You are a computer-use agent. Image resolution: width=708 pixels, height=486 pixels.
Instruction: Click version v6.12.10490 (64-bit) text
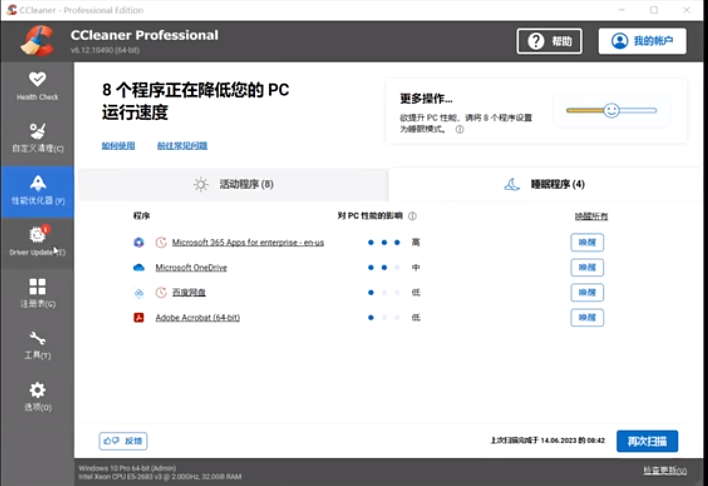105,50
